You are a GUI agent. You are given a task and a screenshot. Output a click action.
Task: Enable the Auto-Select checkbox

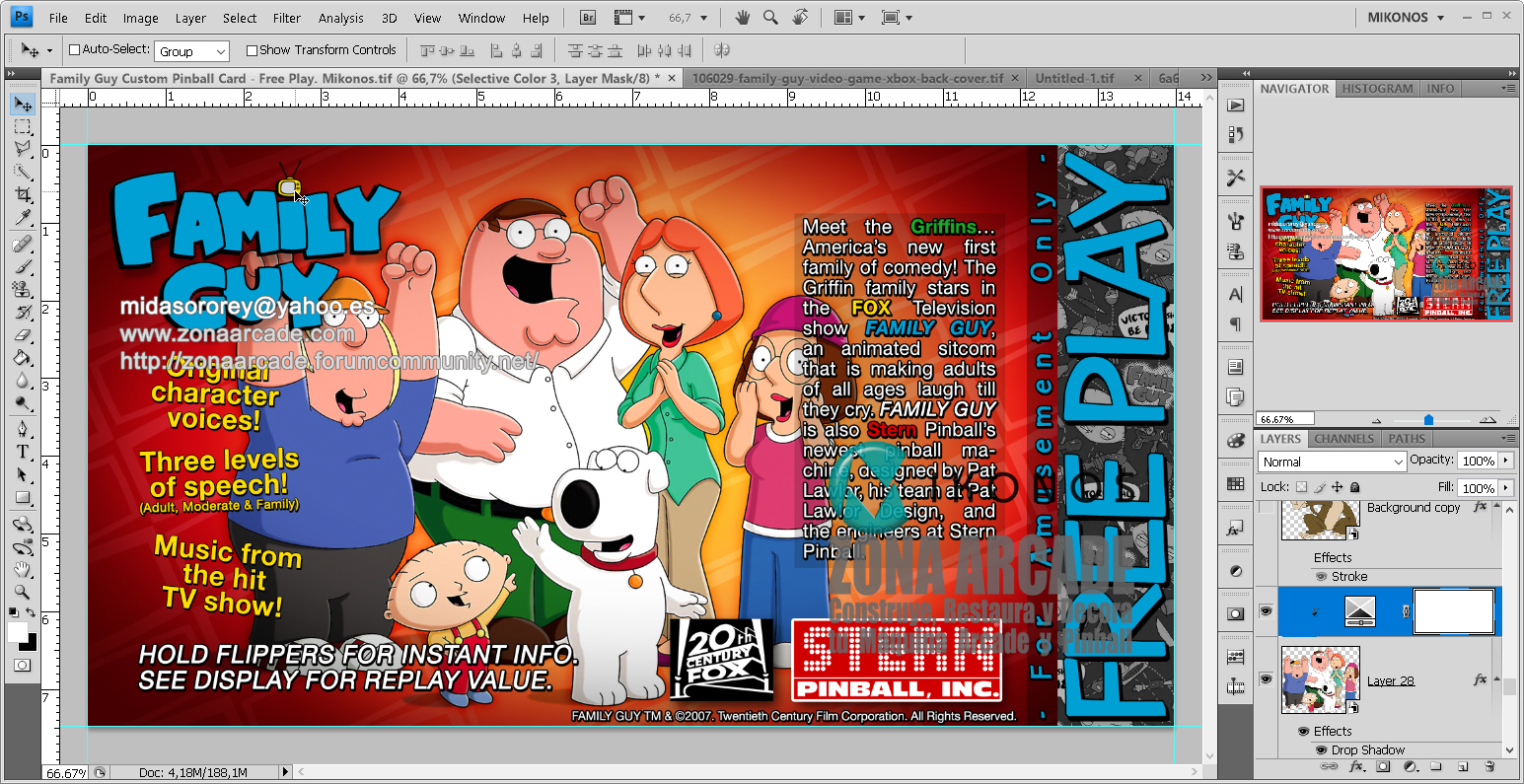(x=74, y=49)
